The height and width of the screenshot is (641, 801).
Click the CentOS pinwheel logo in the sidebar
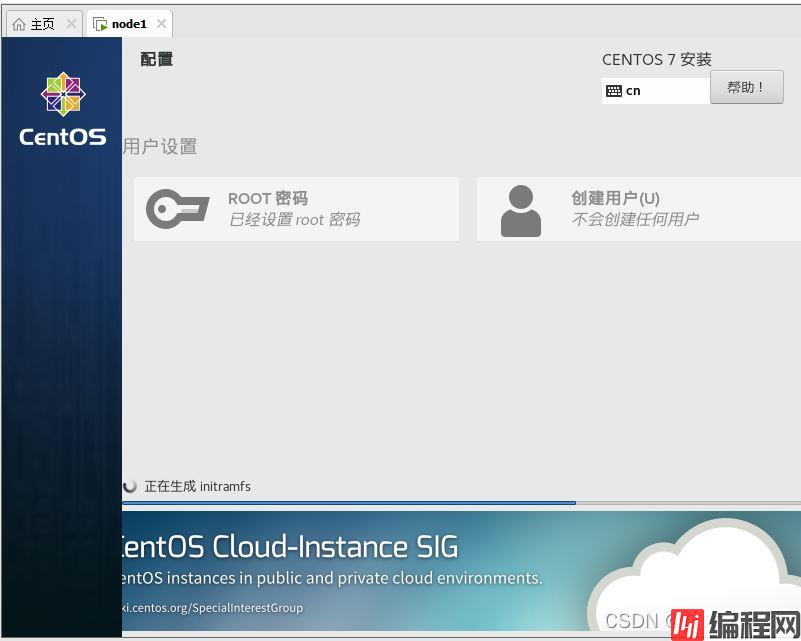point(62,94)
